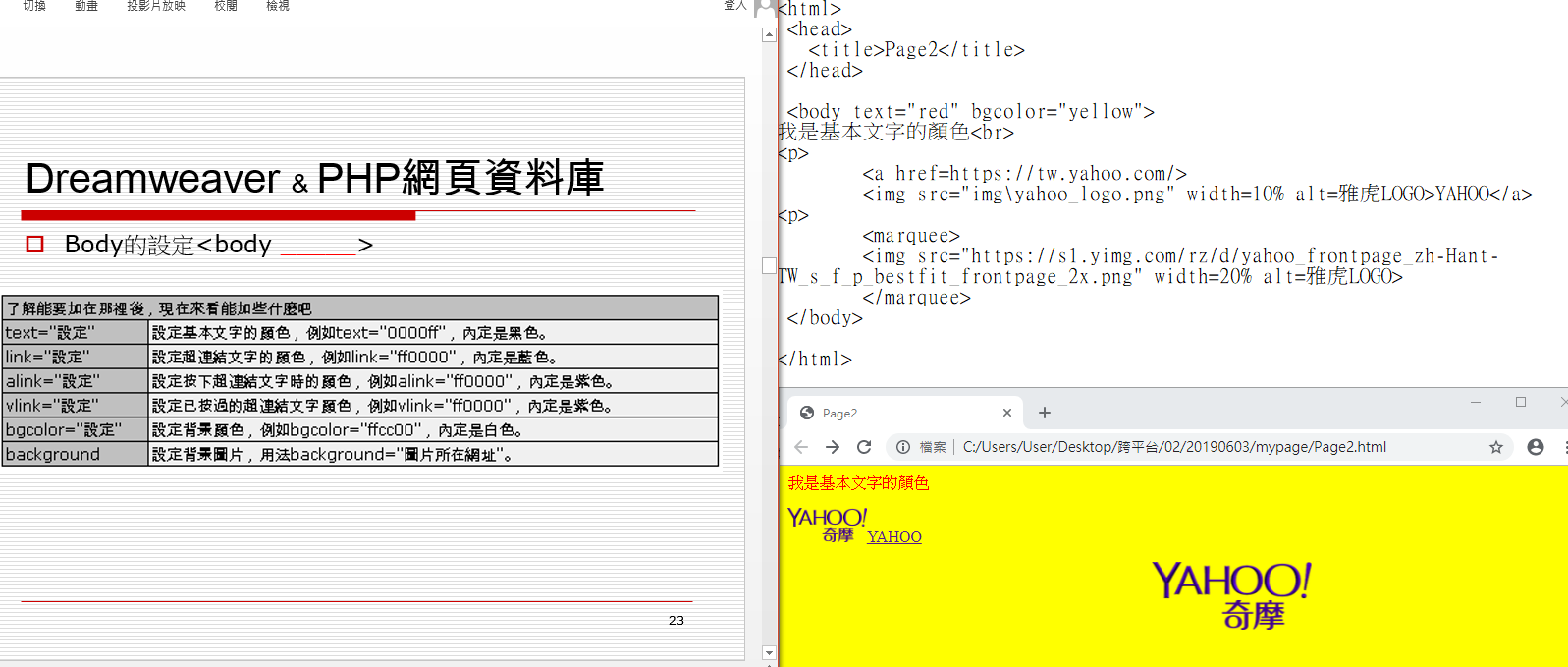The width and height of the screenshot is (1568, 667).
Task: Open the Chrome profile avatar
Action: pyautogui.click(x=1536, y=447)
